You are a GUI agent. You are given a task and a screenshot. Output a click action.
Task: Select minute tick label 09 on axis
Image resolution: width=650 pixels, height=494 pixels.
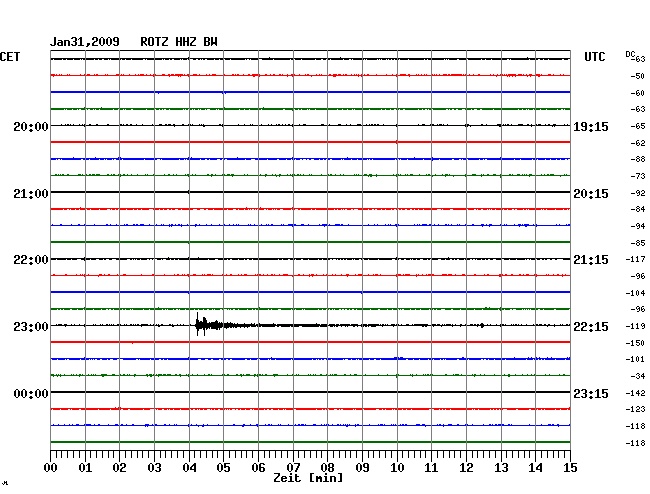(x=362, y=468)
